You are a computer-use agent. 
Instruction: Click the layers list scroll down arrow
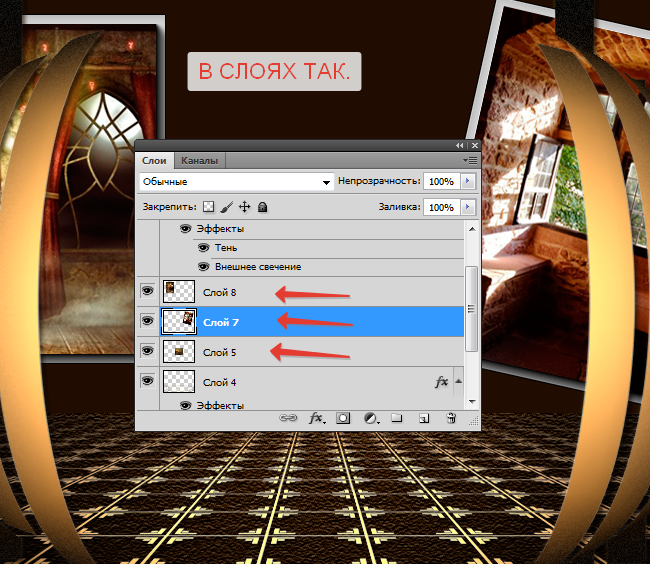coord(472,402)
